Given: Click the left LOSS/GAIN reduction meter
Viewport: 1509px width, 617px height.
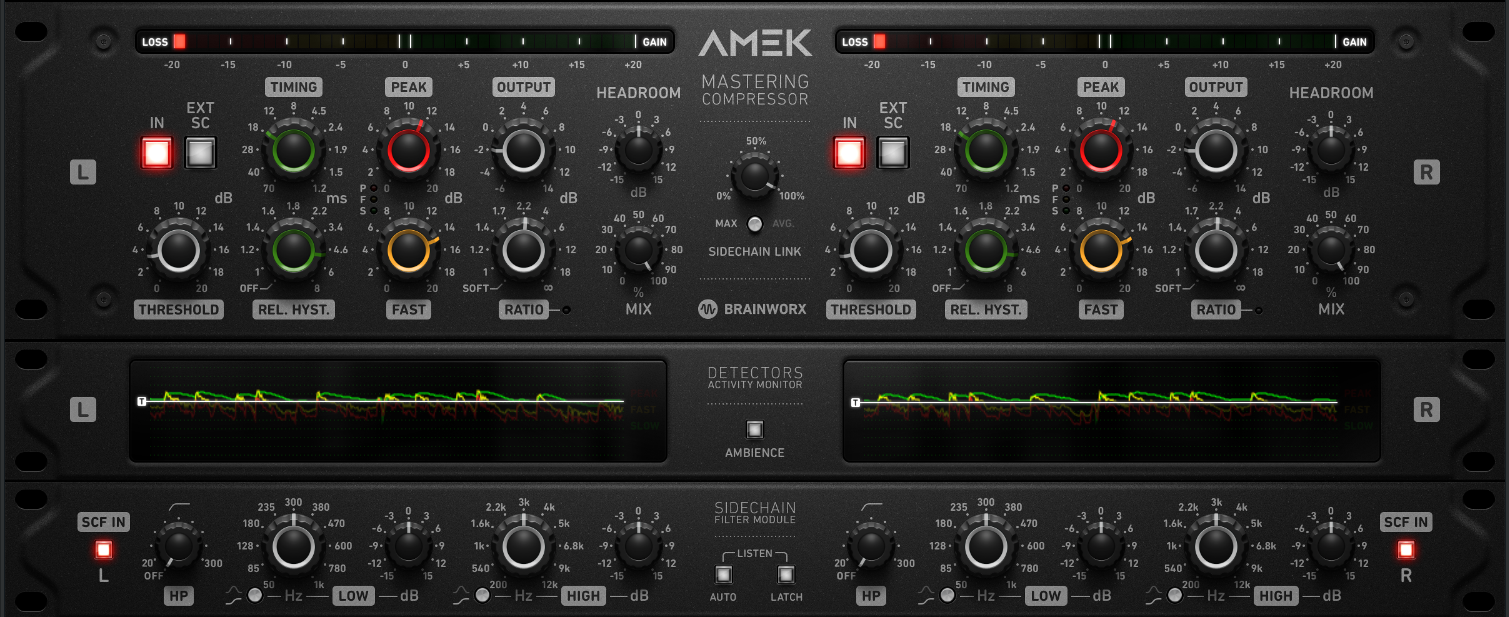Looking at the screenshot, I should [405, 41].
